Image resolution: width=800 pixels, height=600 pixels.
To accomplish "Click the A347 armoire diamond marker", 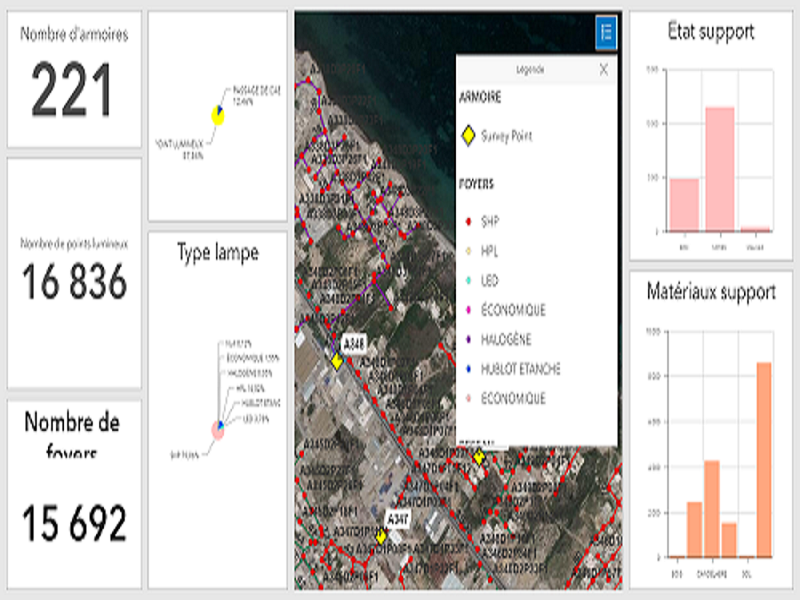I will click(380, 536).
